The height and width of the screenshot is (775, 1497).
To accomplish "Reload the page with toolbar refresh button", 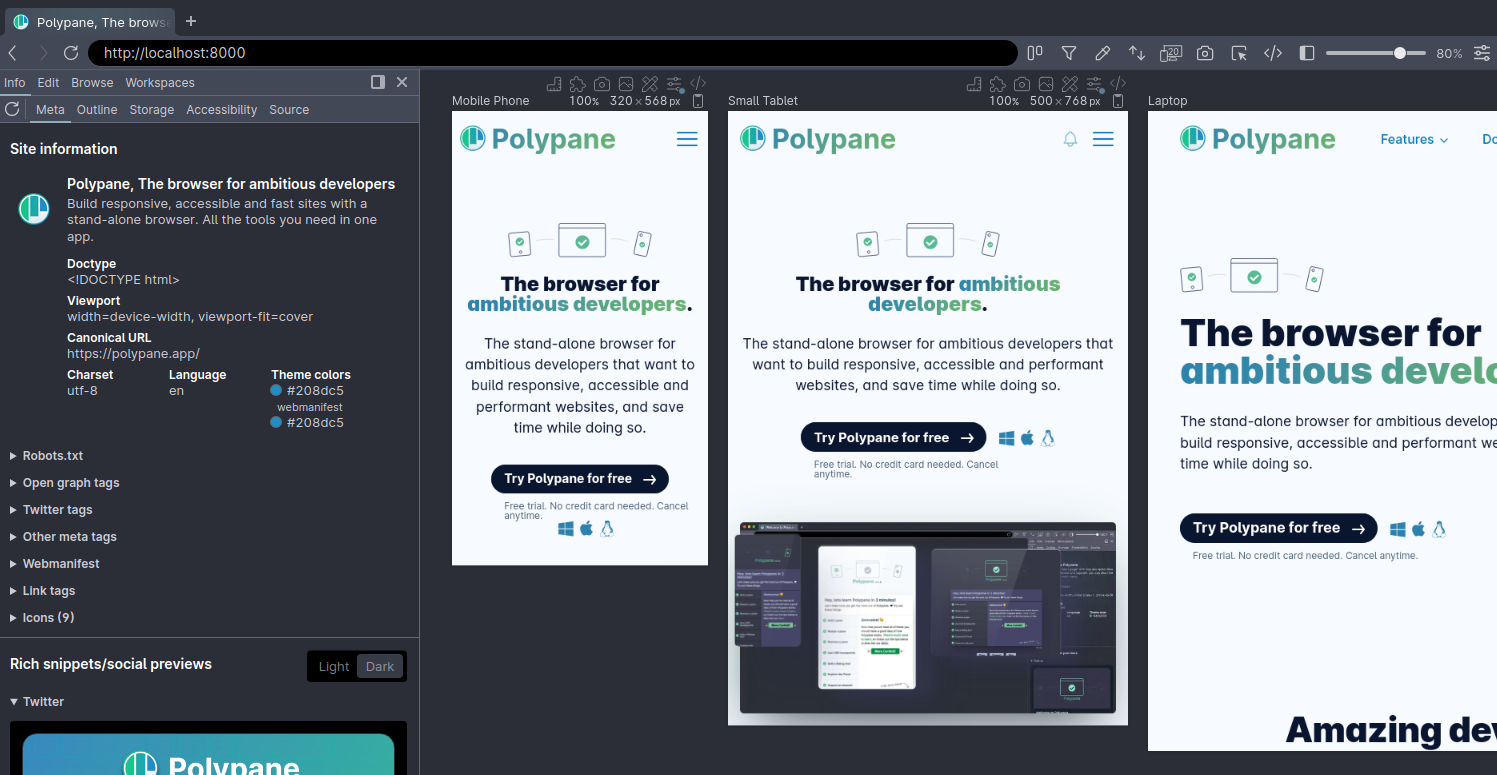I will point(71,53).
